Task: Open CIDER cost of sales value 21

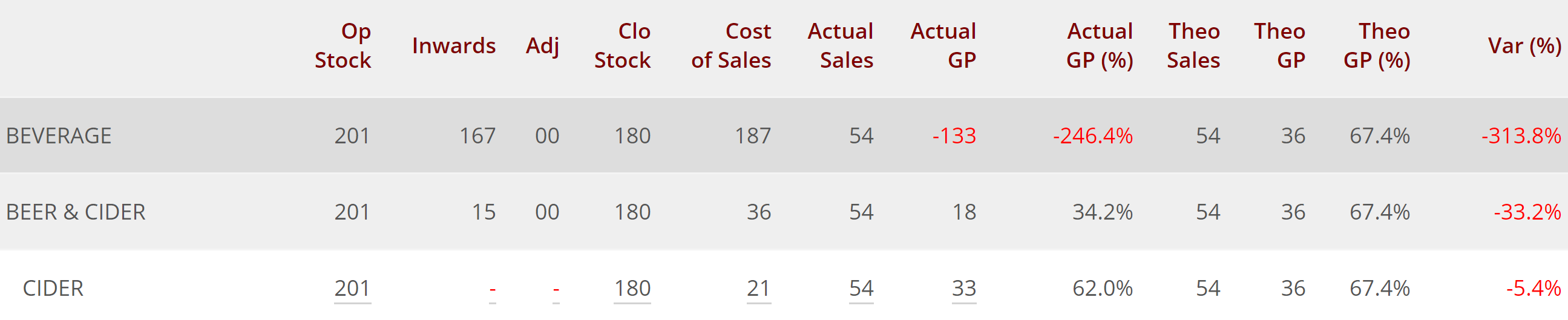Action: pos(758,288)
